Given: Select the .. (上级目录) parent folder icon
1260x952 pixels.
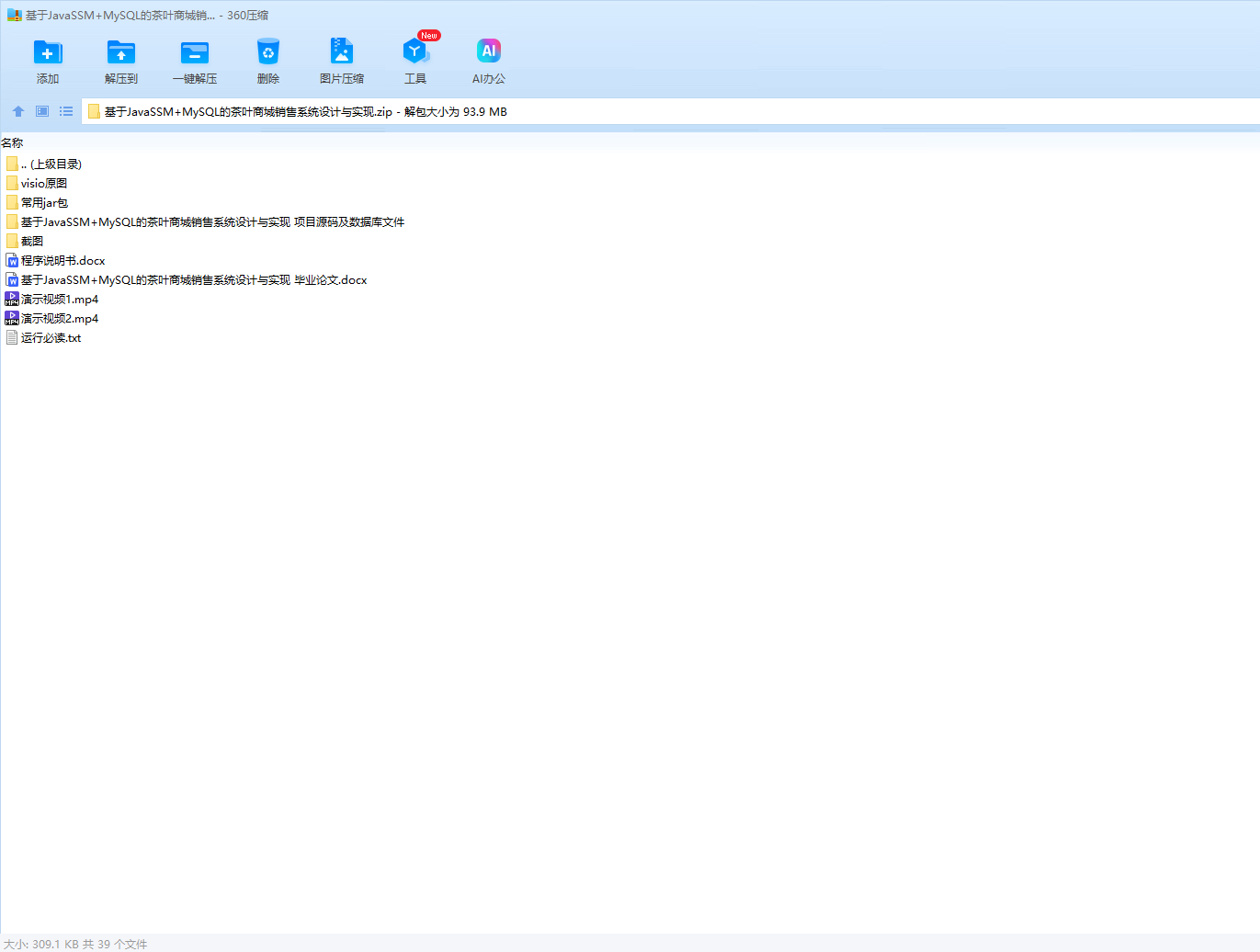Looking at the screenshot, I should [x=12, y=164].
